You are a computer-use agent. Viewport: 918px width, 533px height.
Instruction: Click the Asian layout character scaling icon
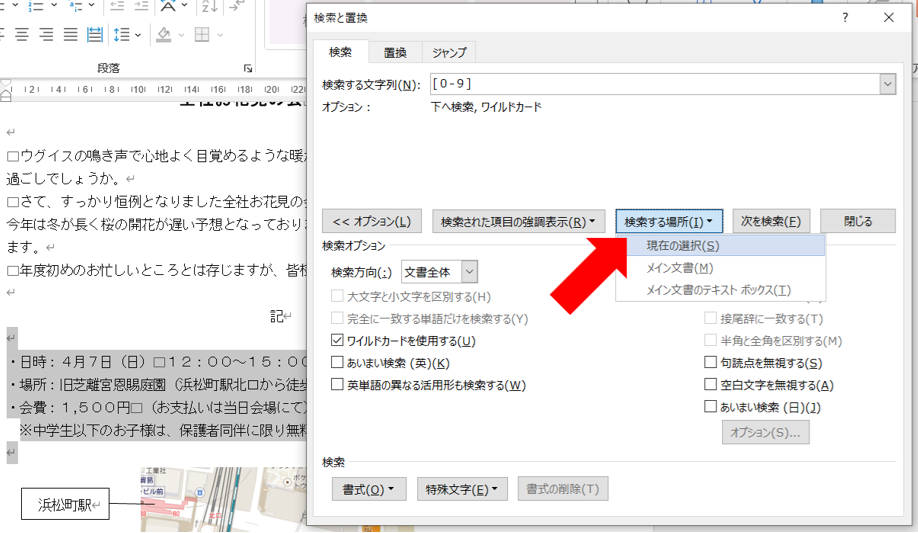(168, 6)
